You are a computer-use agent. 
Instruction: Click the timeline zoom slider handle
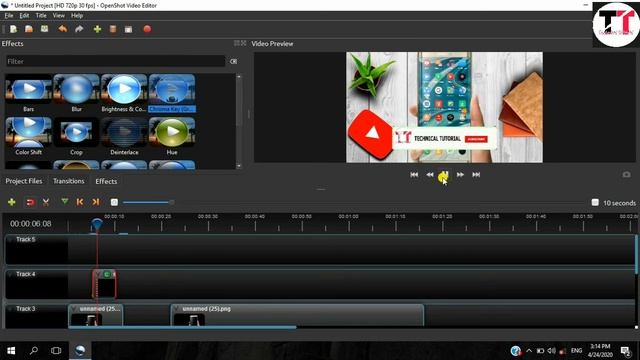point(171,202)
